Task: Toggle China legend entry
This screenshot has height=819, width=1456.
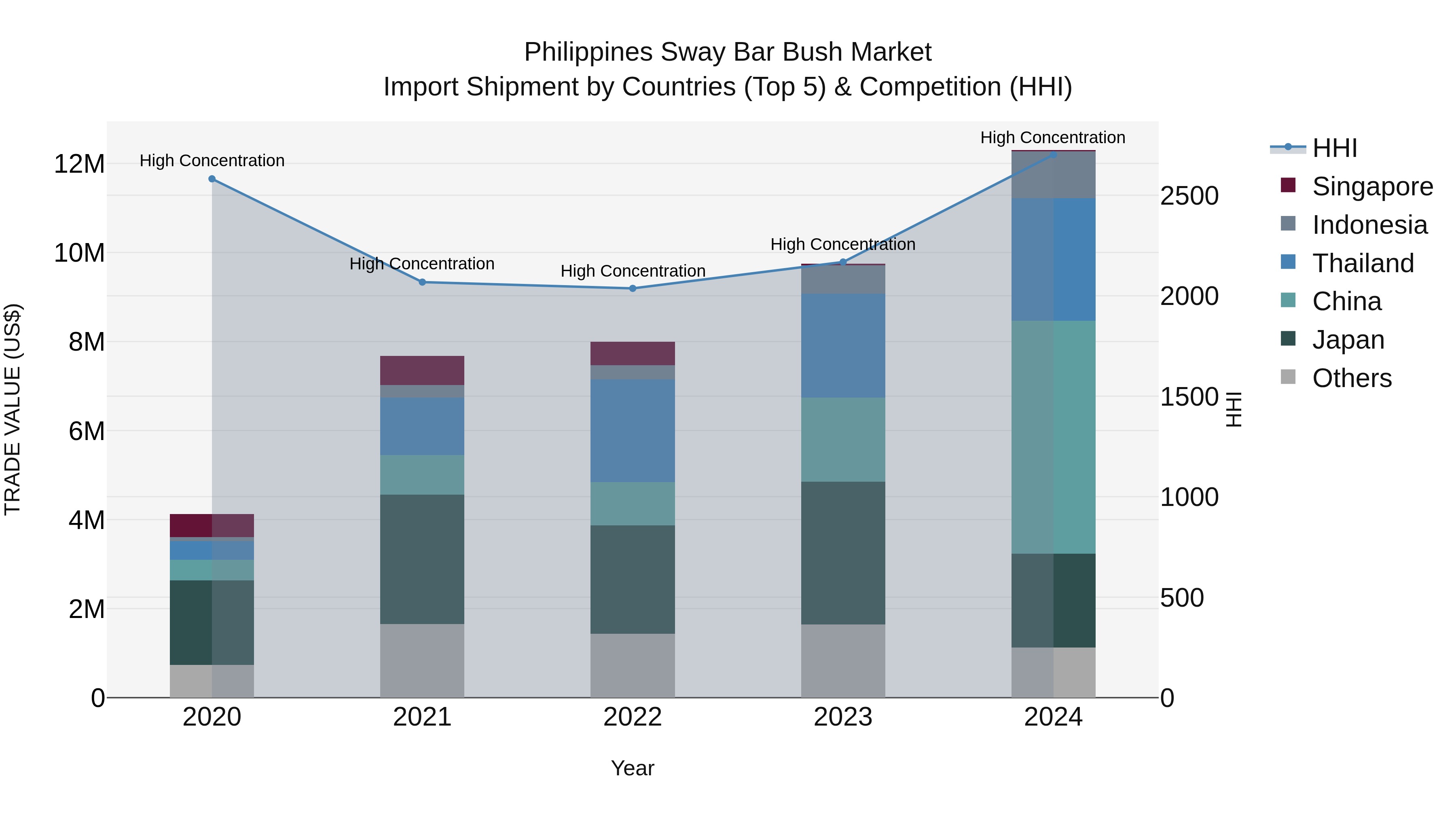Action: click(x=1331, y=301)
